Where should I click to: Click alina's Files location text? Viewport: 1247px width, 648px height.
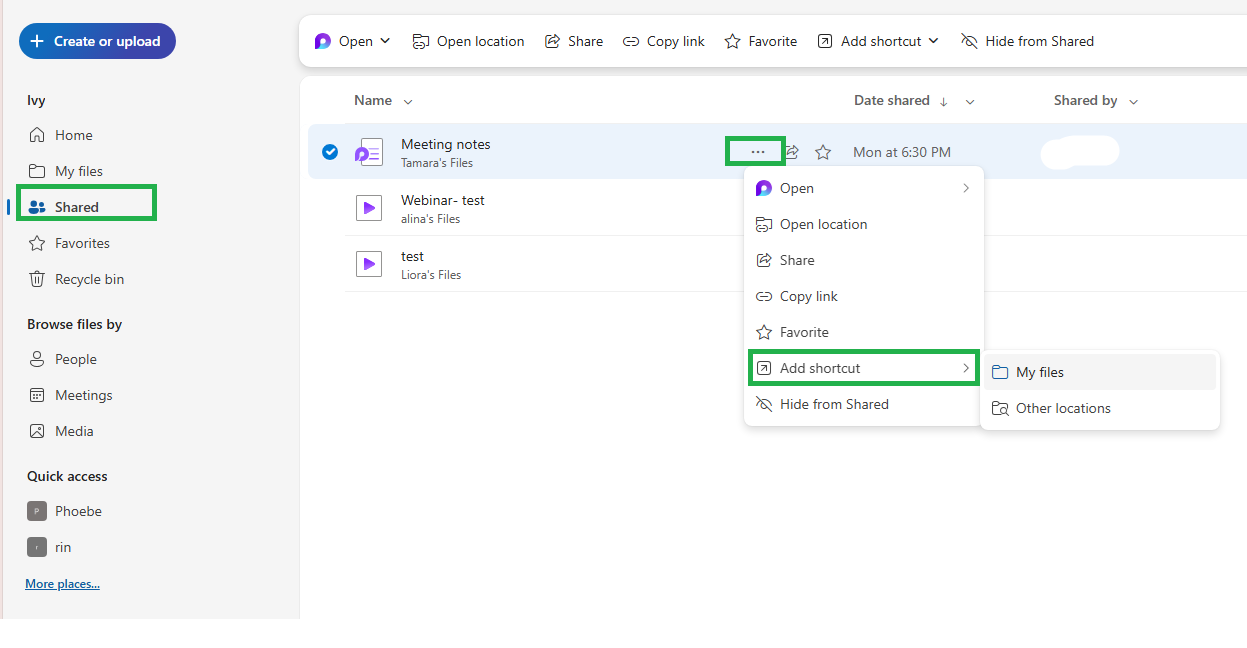click(431, 219)
